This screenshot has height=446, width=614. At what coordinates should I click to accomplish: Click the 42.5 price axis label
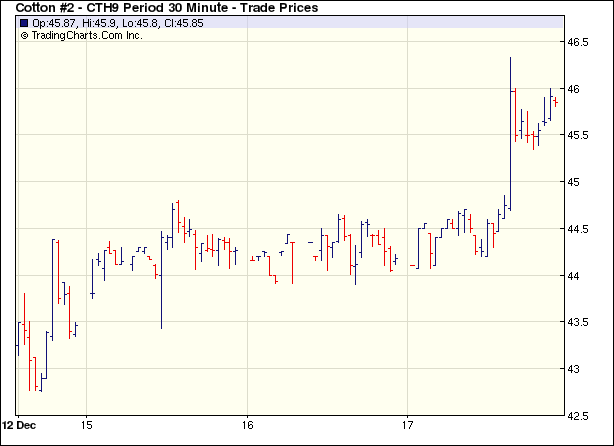pyautogui.click(x=581, y=415)
